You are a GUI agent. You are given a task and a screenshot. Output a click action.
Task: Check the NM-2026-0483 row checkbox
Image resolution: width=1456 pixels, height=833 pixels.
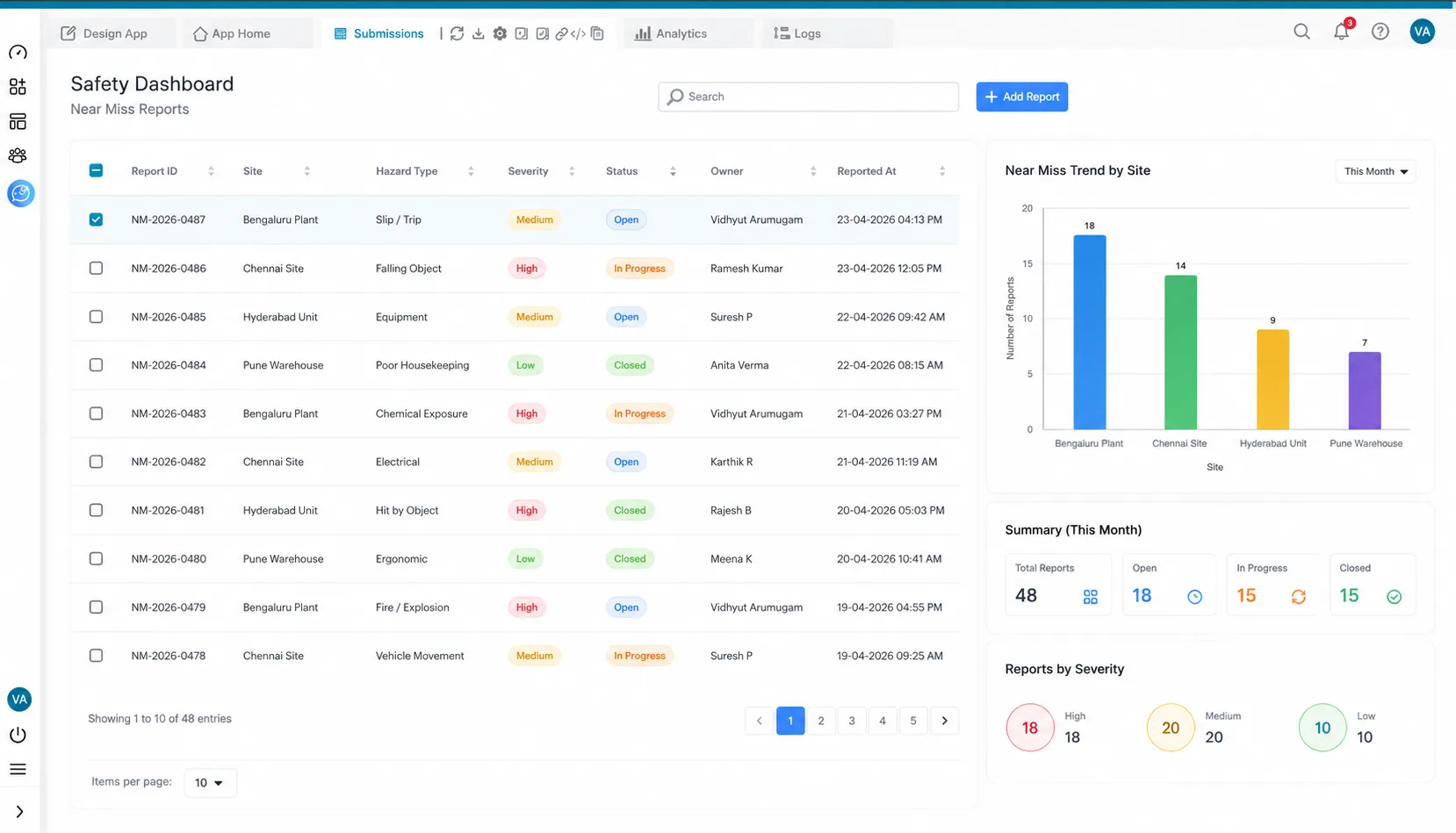96,413
